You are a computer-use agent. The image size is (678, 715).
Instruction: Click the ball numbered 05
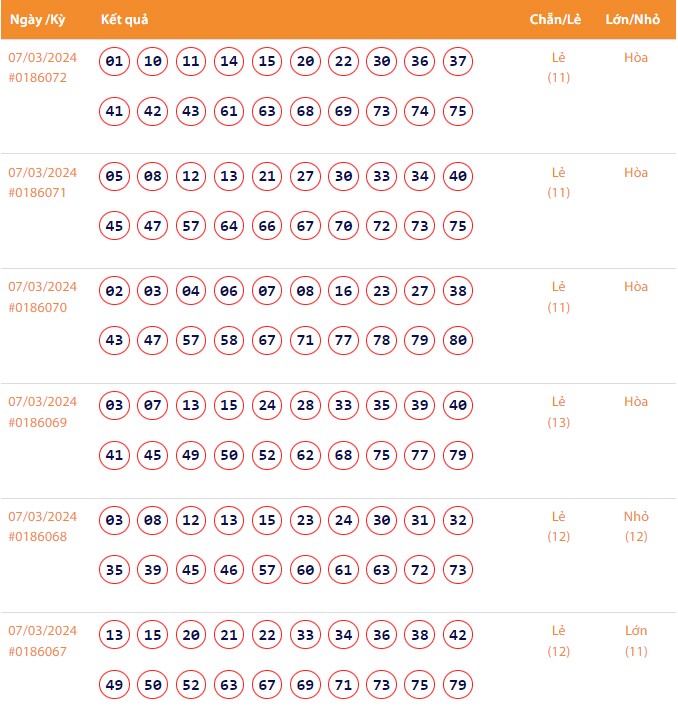tap(114, 177)
